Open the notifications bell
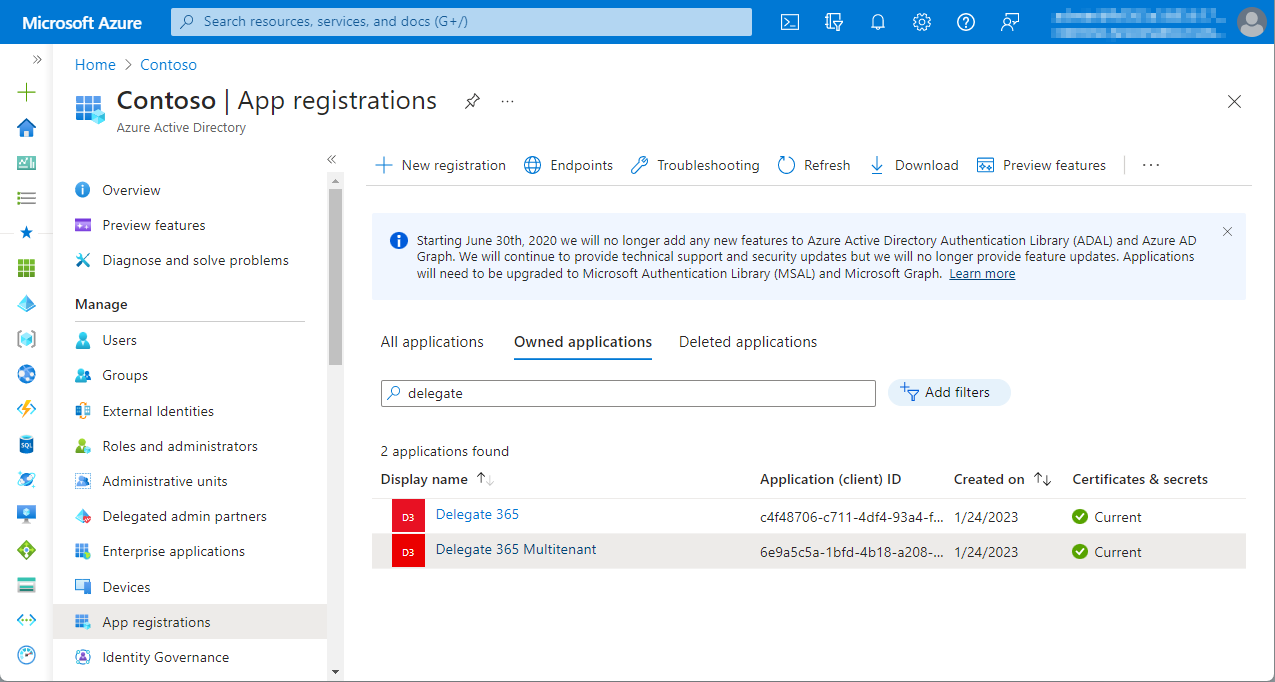Image resolution: width=1275 pixels, height=682 pixels. point(878,22)
